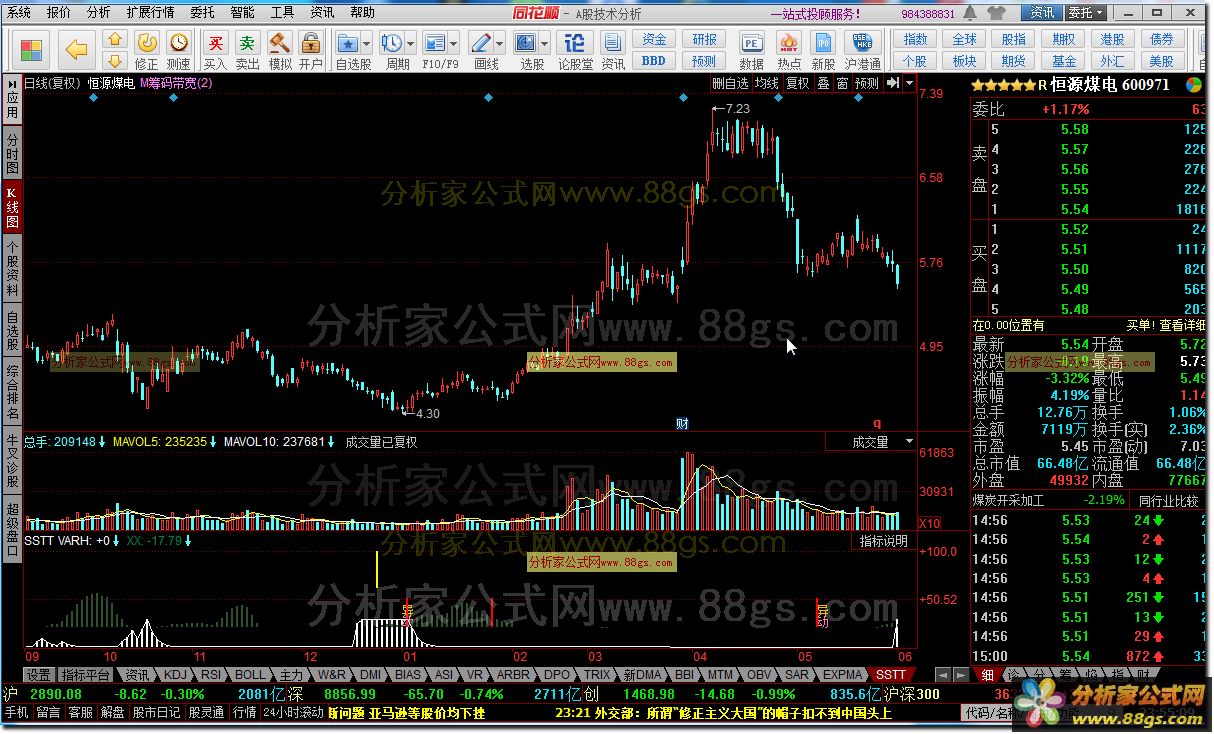Image resolution: width=1214 pixels, height=734 pixels.
Task: Click the 财 finance marker on chart
Action: click(x=682, y=423)
